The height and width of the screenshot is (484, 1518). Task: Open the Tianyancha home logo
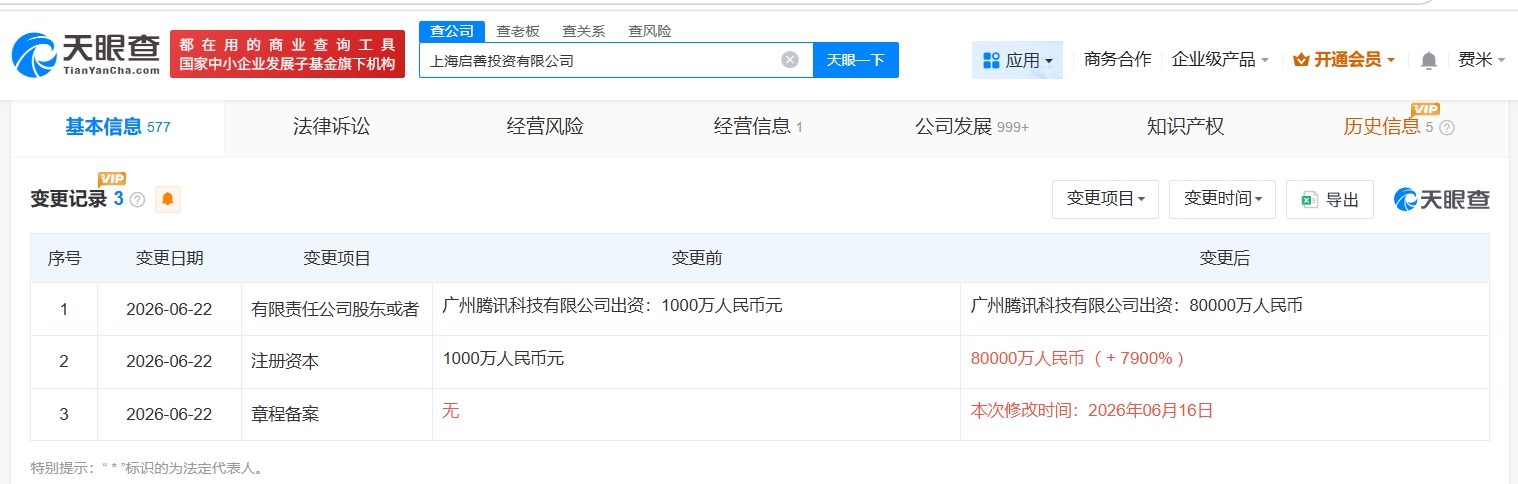[86, 54]
